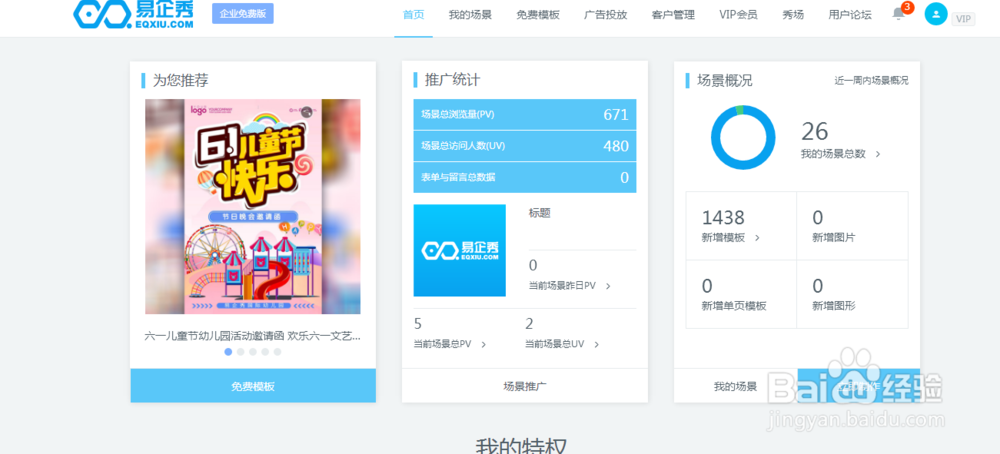The height and width of the screenshot is (454, 1000).
Task: Select the fifth carousel dot
Action: [277, 351]
